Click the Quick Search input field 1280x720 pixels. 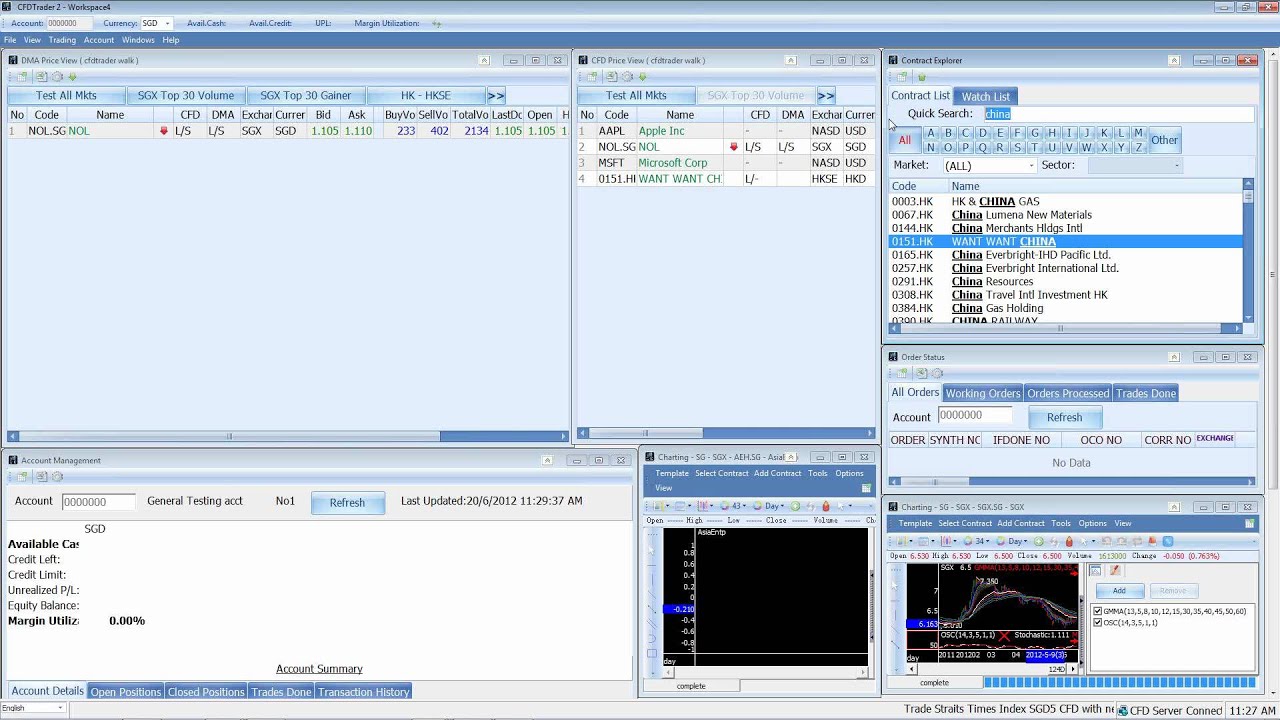[1118, 114]
